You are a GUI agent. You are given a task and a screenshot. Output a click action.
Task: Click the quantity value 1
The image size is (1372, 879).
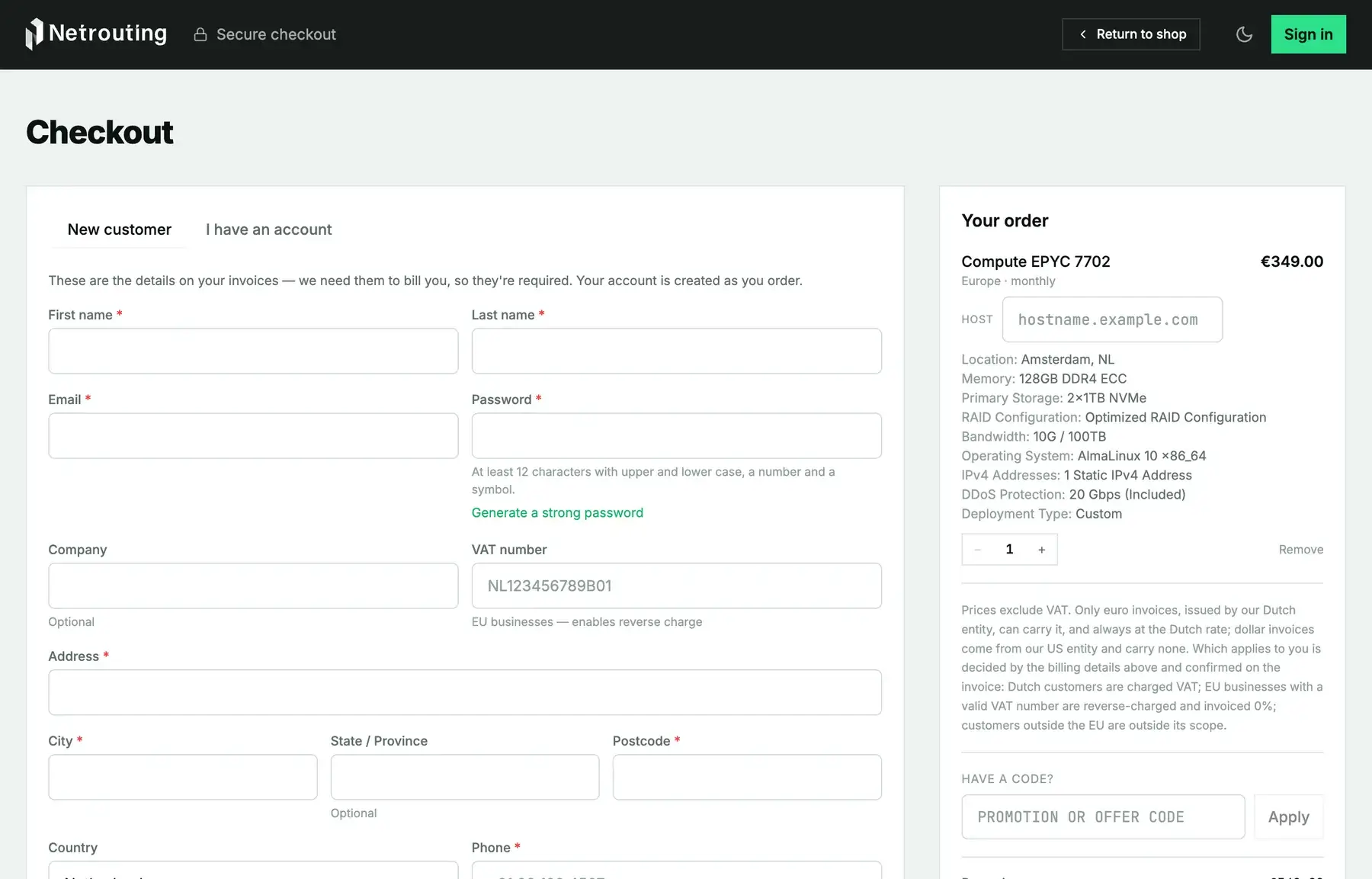click(x=1009, y=550)
